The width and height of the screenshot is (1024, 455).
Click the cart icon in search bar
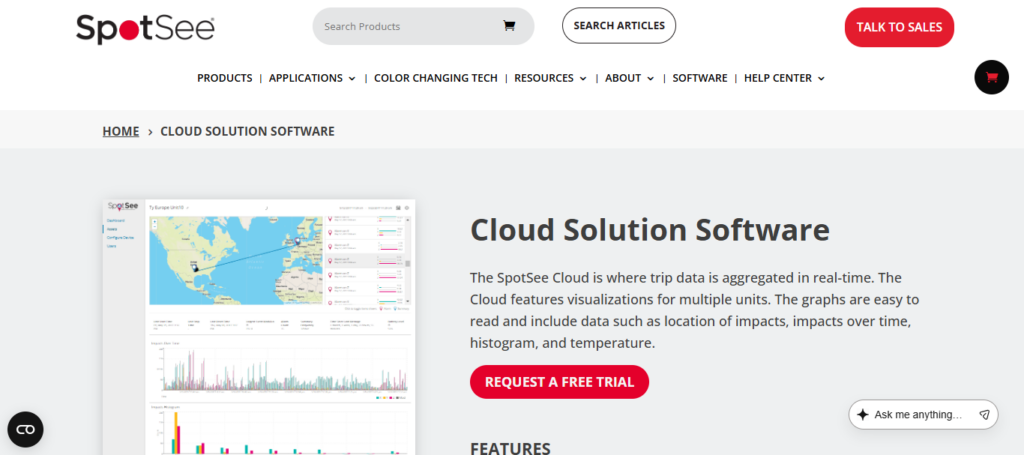(x=509, y=26)
